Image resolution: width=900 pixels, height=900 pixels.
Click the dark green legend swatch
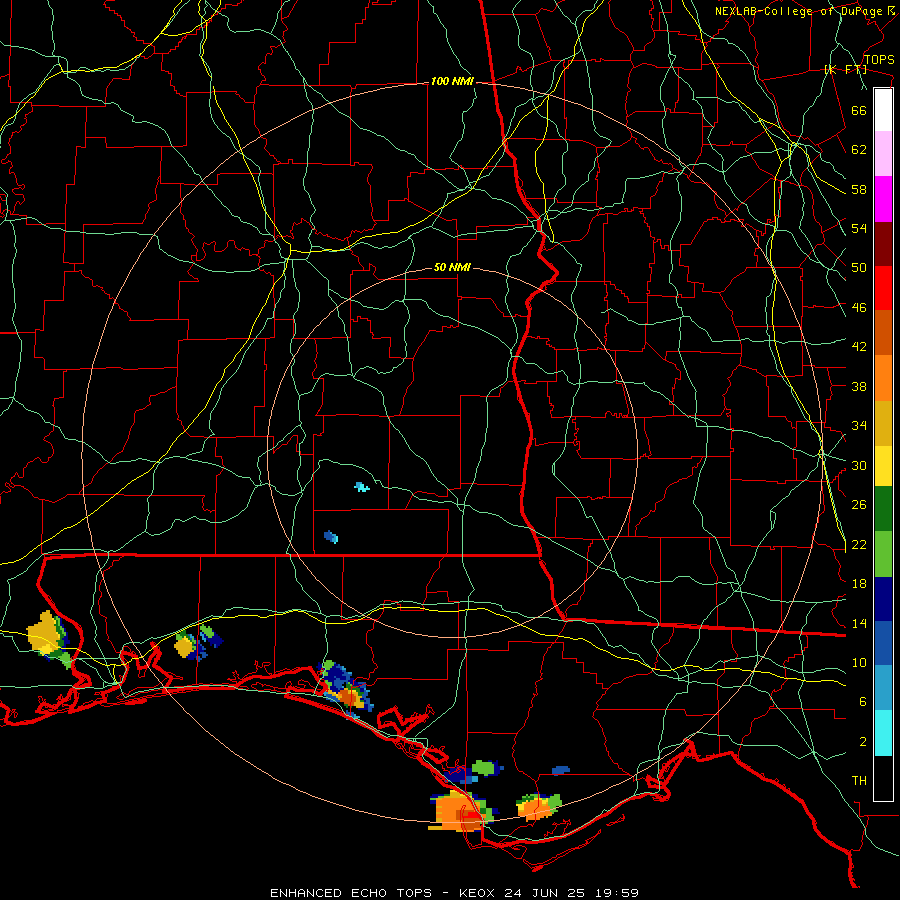click(883, 509)
